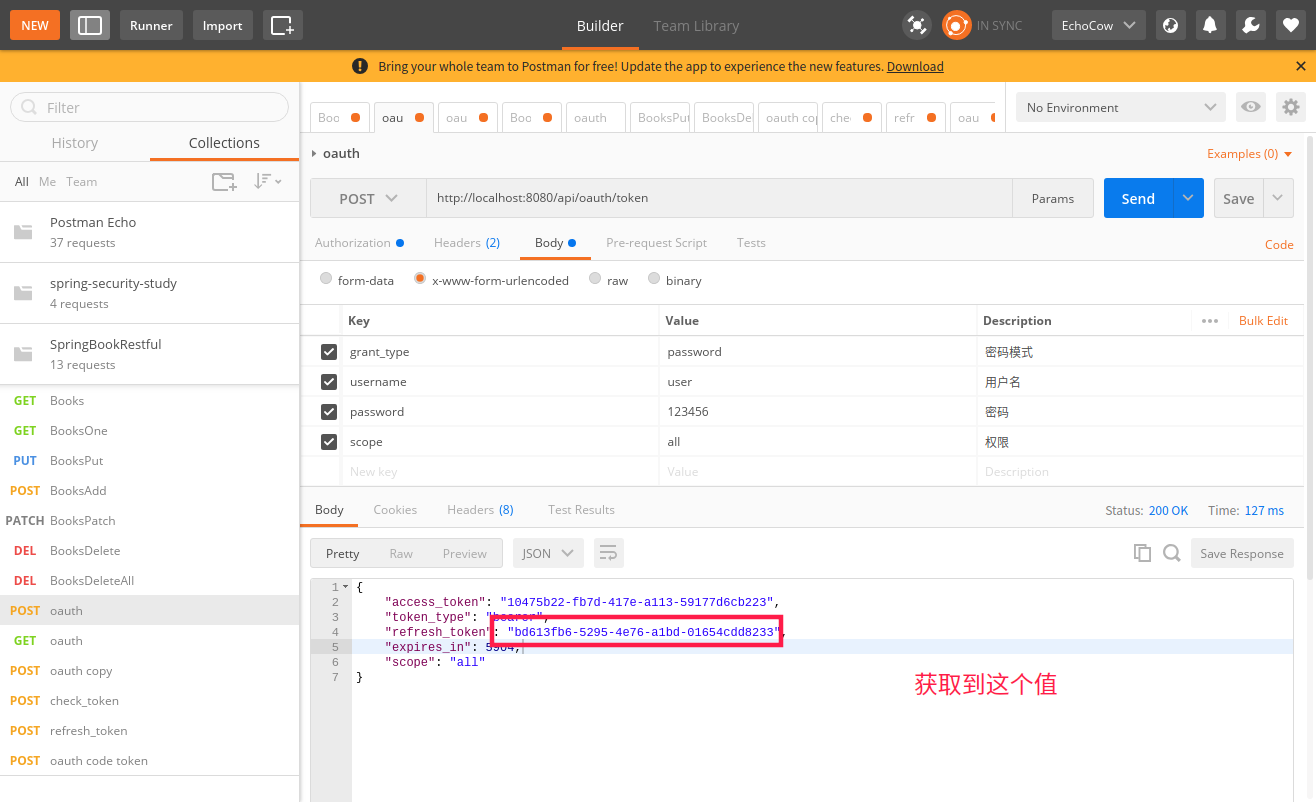Click the Import button

click(222, 25)
